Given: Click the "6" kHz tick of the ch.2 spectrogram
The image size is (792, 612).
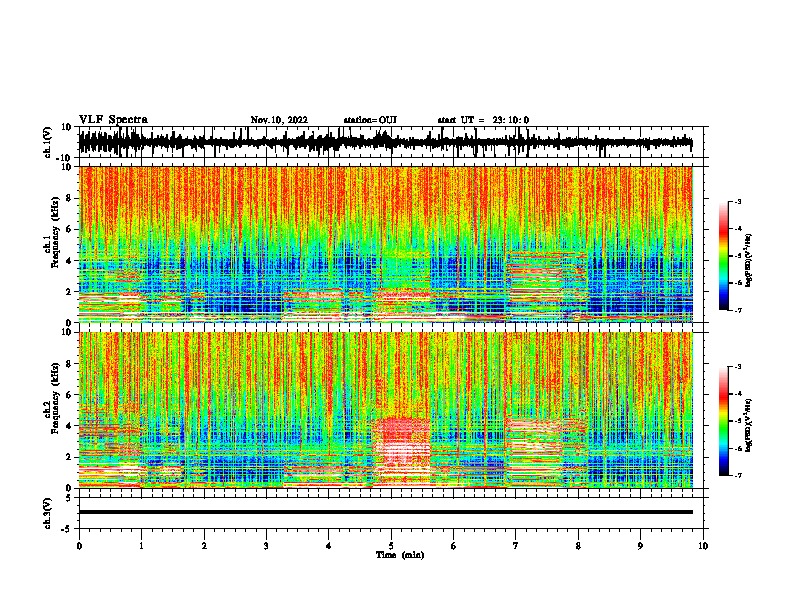Looking at the screenshot, I should tap(69, 394).
